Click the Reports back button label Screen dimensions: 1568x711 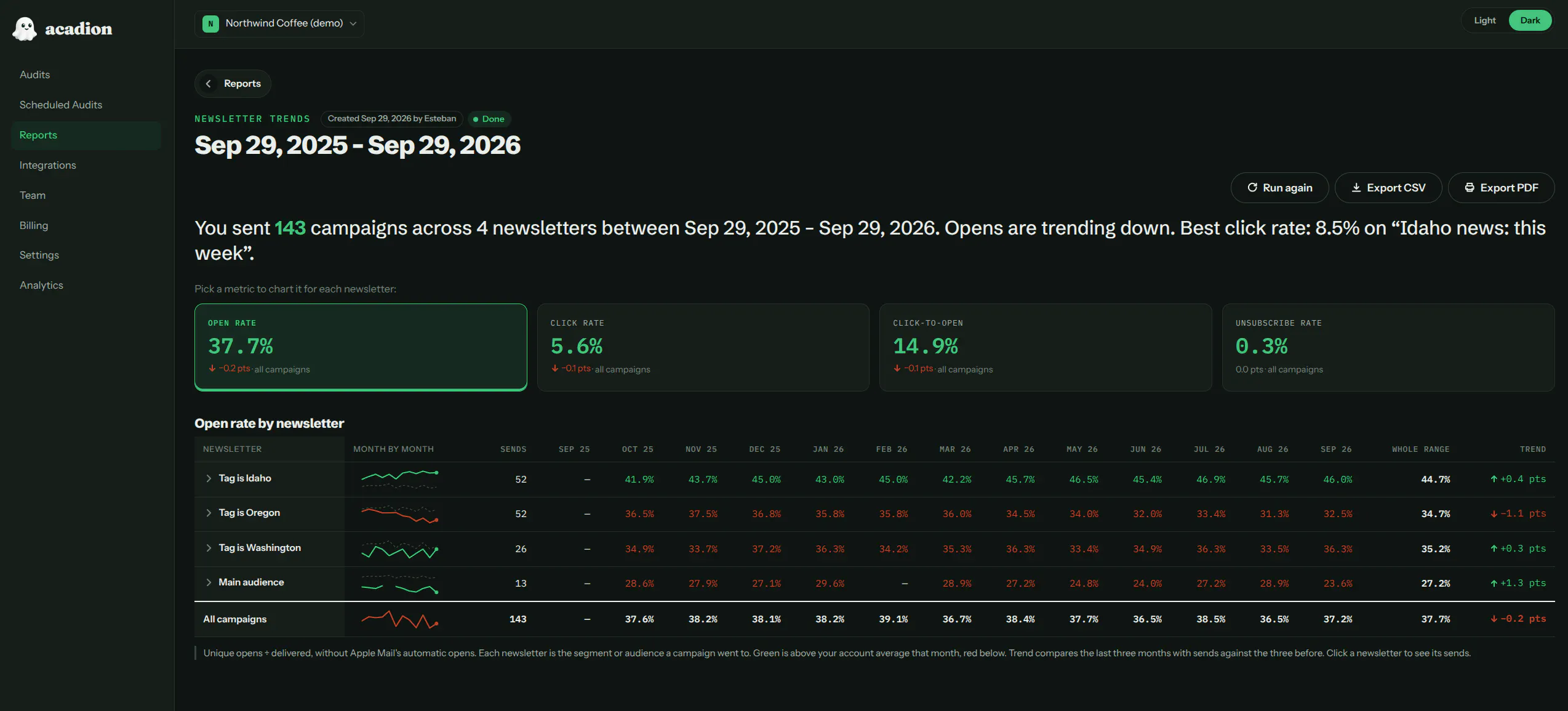pyautogui.click(x=242, y=84)
